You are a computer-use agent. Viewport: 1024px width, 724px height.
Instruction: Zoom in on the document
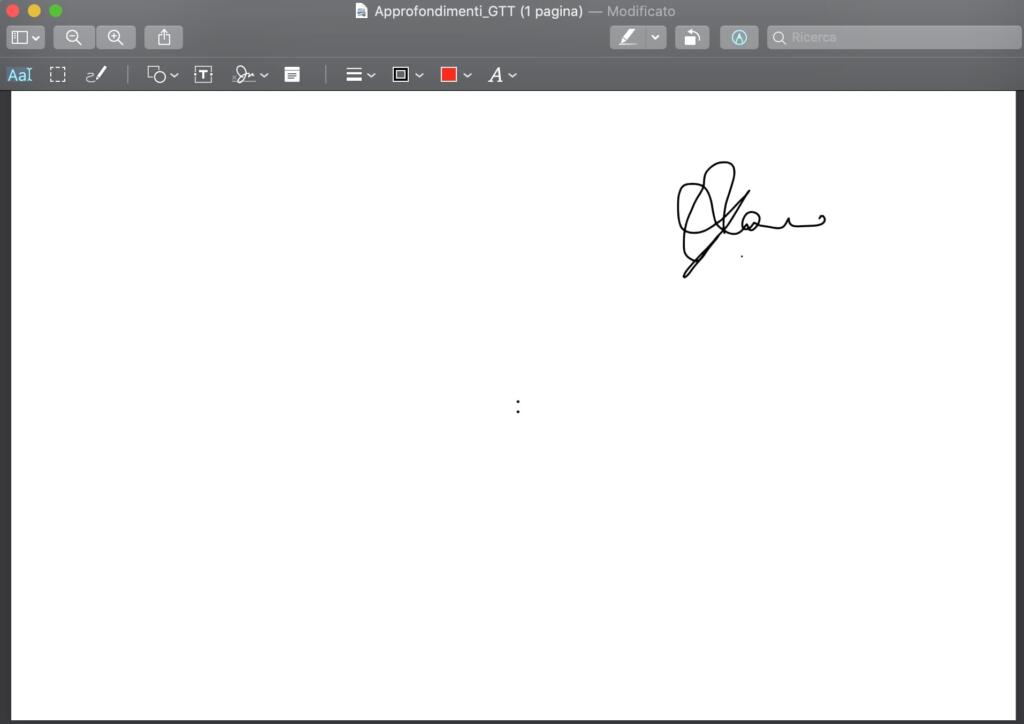pyautogui.click(x=116, y=38)
